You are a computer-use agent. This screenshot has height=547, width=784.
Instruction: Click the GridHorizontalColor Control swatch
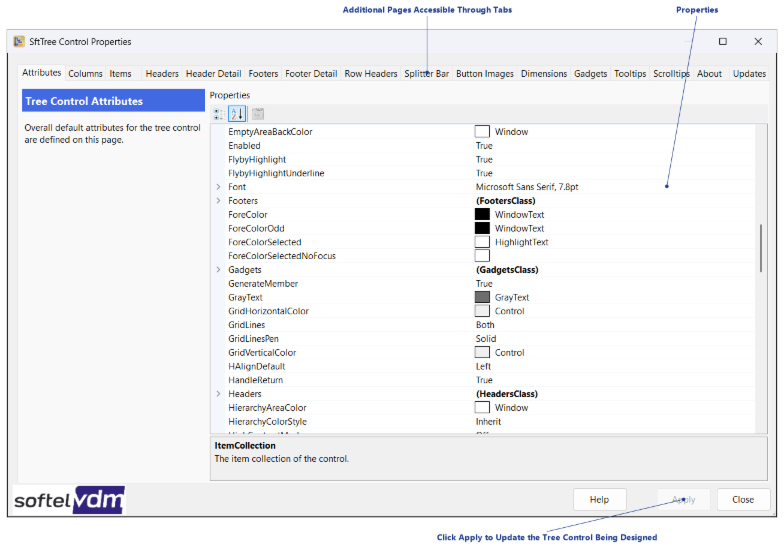pyautogui.click(x=482, y=311)
